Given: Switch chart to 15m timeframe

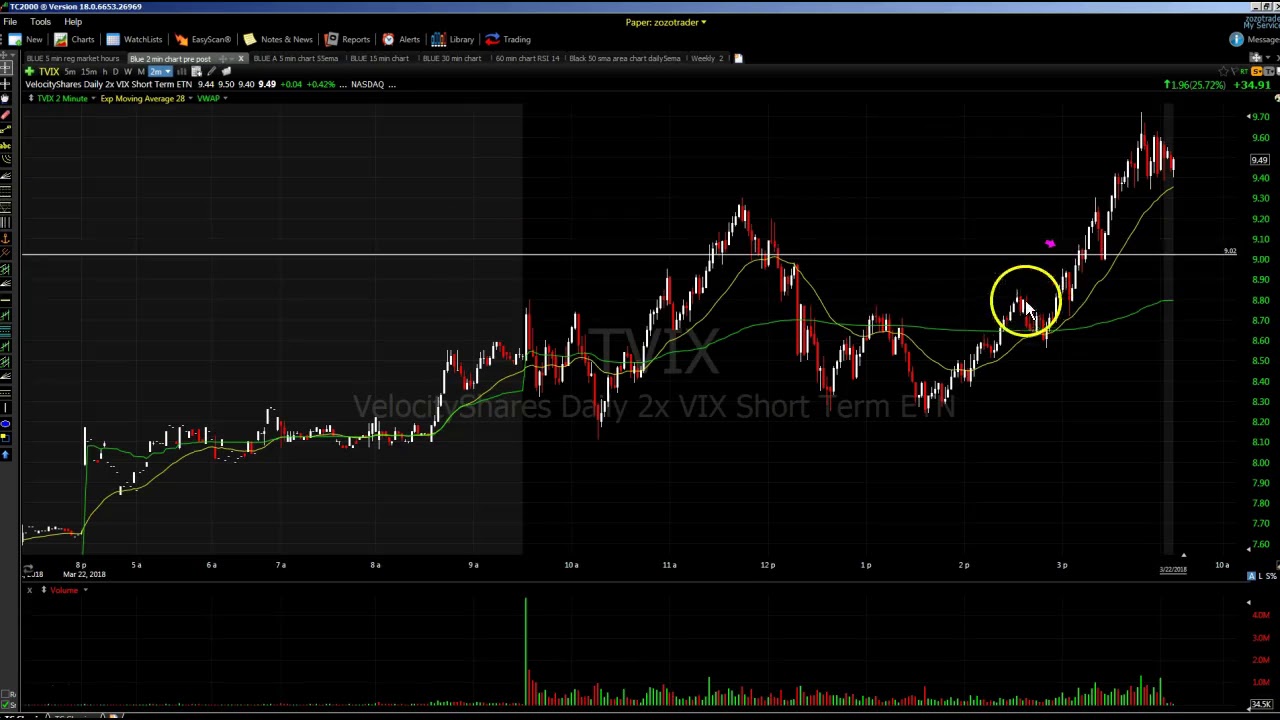Looking at the screenshot, I should point(89,71).
